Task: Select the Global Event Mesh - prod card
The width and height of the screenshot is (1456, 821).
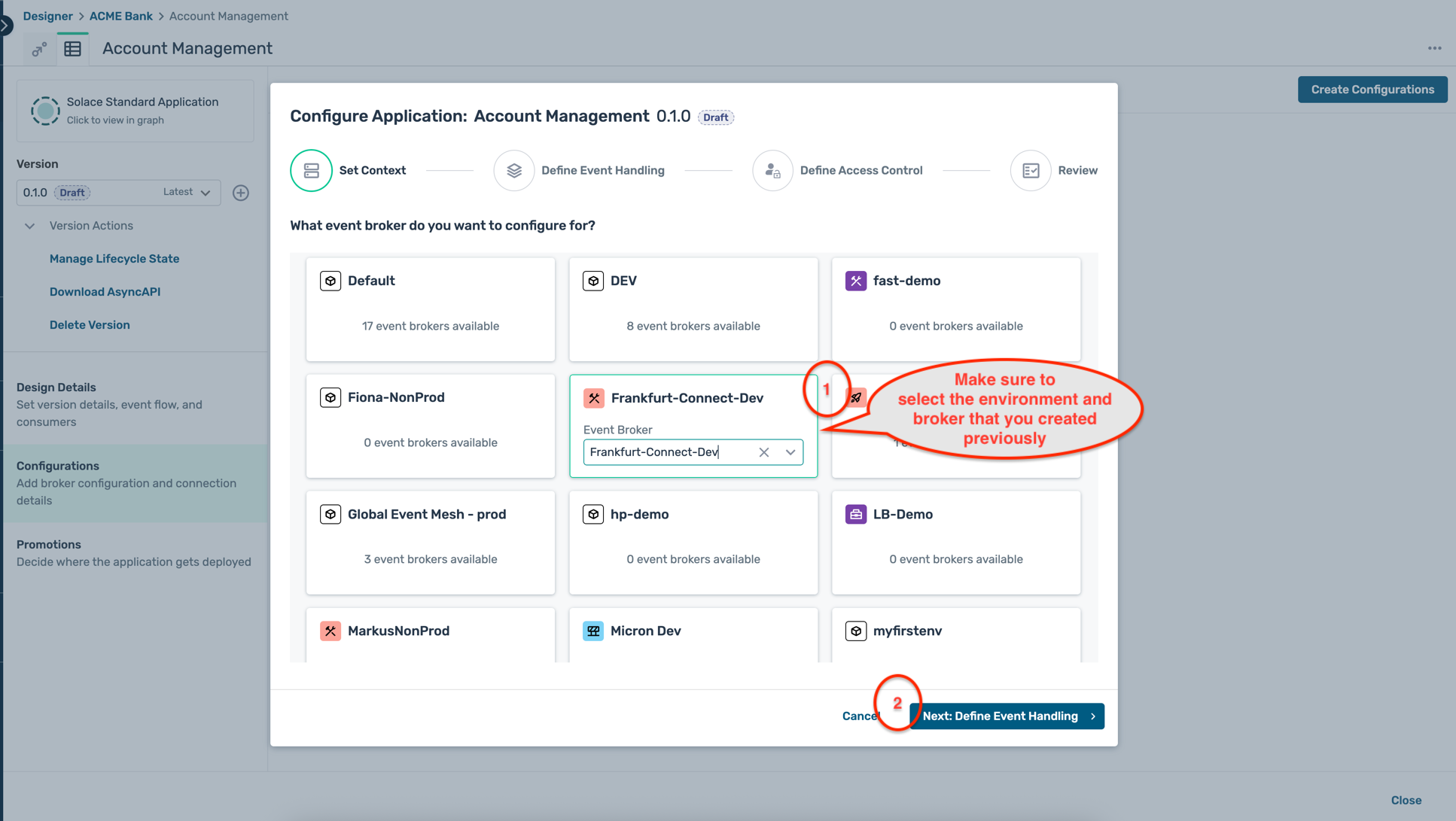Action: tap(430, 543)
